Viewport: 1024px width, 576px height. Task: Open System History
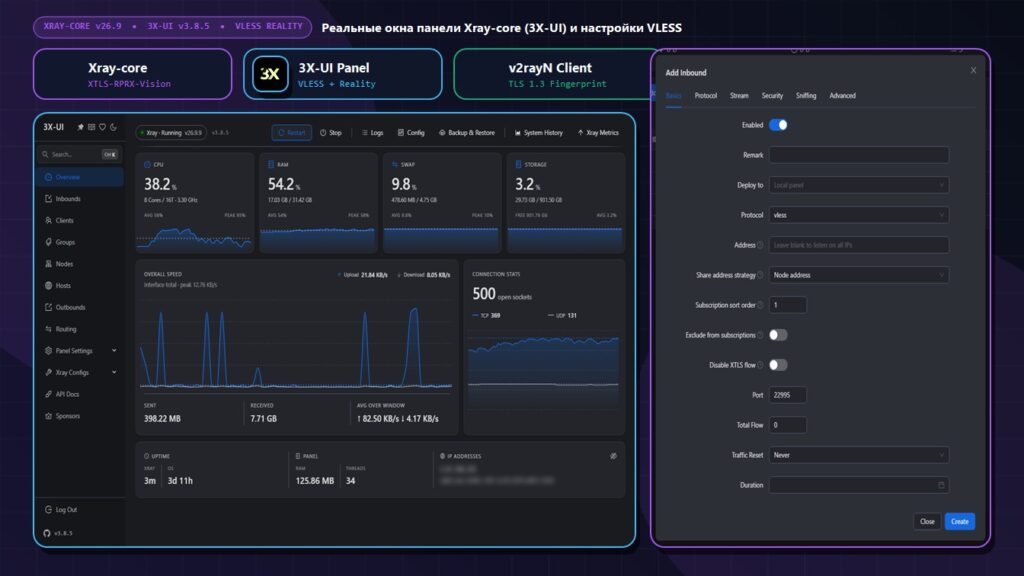(539, 133)
